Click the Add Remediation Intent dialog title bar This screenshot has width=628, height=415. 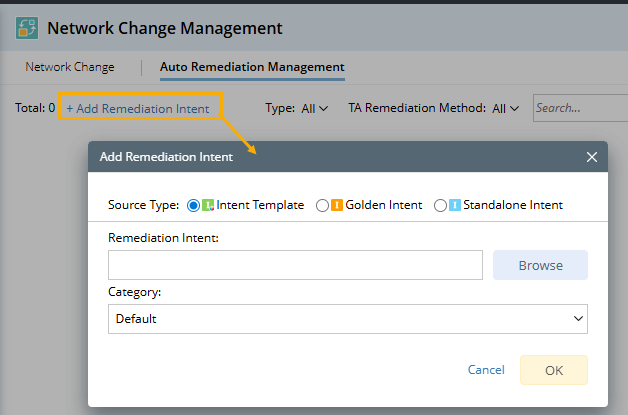[x=330, y=157]
